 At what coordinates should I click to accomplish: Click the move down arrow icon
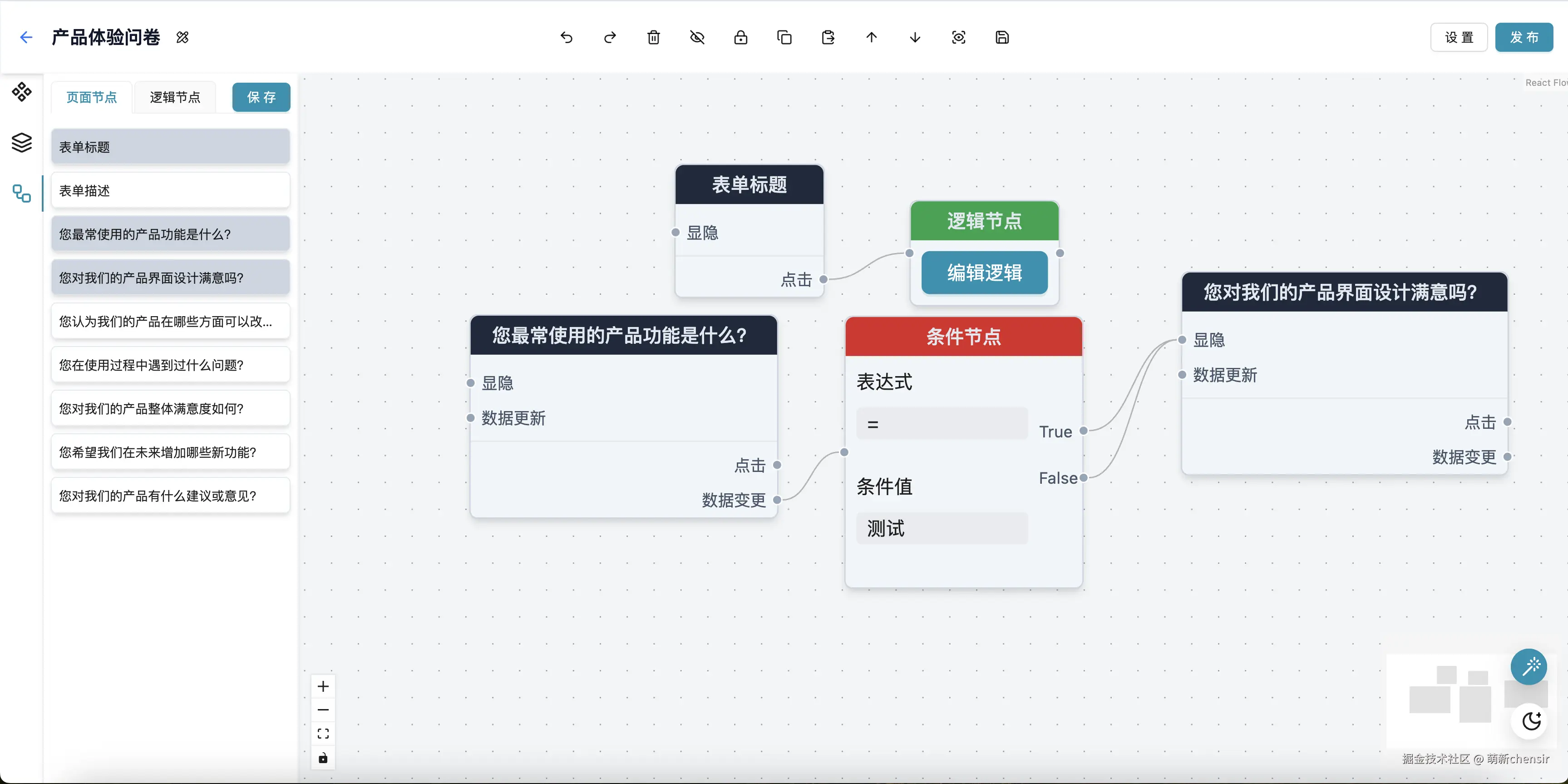click(915, 38)
